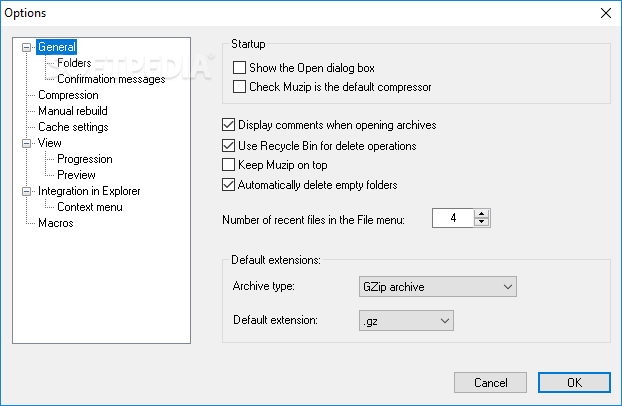Image resolution: width=622 pixels, height=406 pixels.
Task: Go to Macros settings
Action: point(56,223)
